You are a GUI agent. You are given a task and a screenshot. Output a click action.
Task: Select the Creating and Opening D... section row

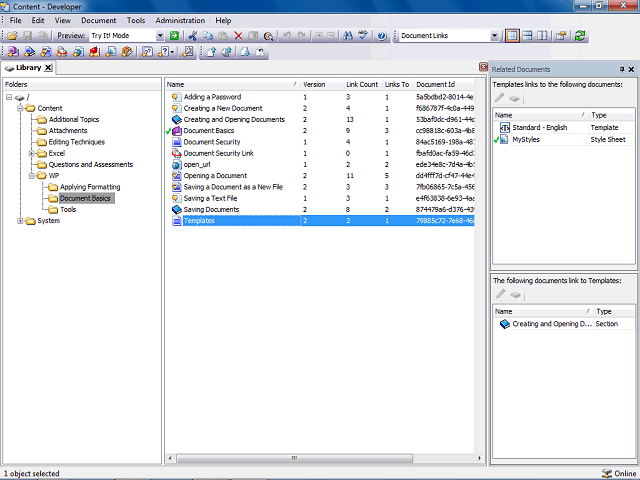coord(563,324)
